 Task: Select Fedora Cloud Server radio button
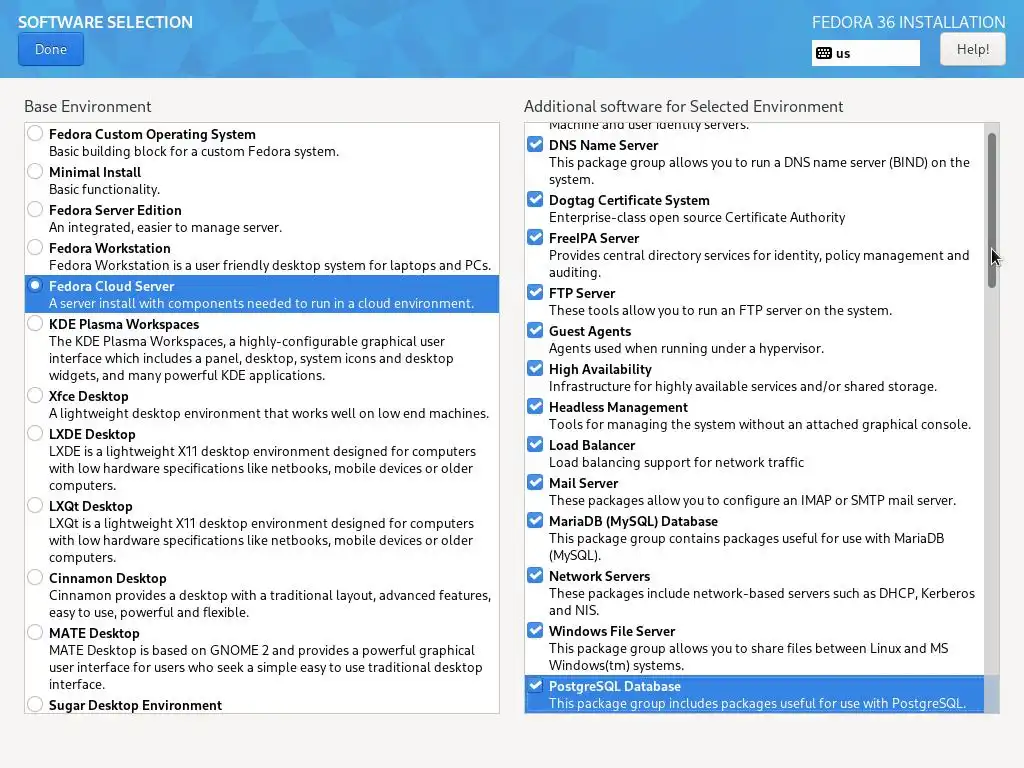[x=35, y=285]
